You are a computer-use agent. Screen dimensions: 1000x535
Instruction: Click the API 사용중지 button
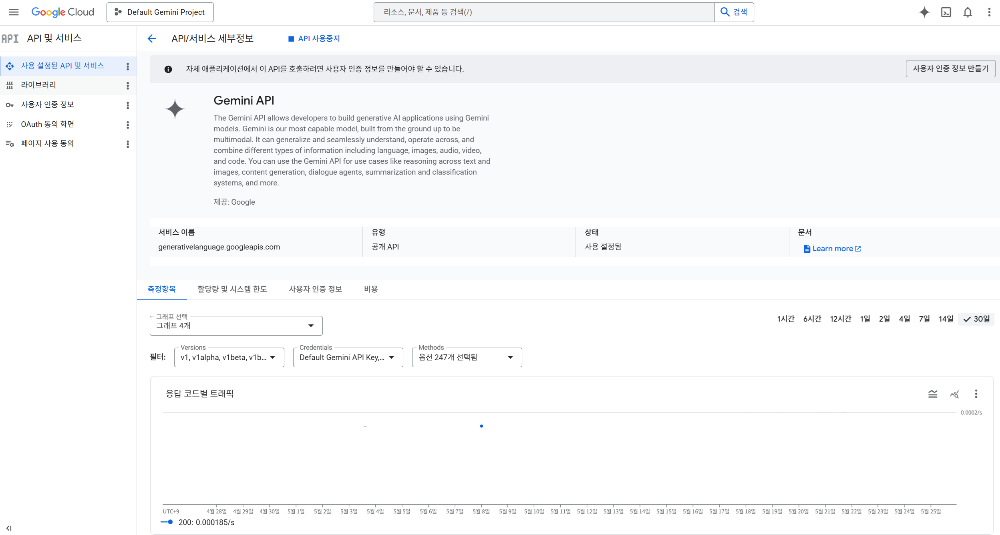(x=314, y=38)
